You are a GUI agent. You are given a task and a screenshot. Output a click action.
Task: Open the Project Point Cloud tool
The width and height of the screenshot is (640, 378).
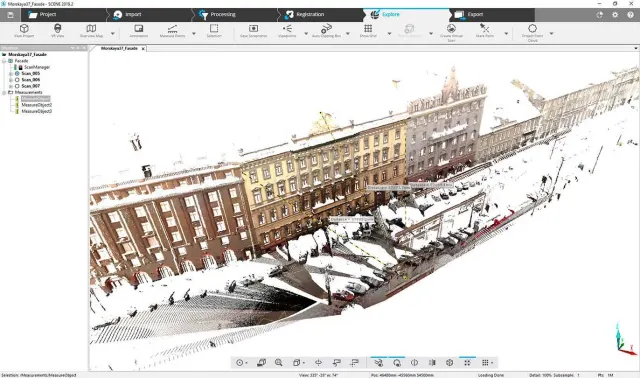click(532, 33)
